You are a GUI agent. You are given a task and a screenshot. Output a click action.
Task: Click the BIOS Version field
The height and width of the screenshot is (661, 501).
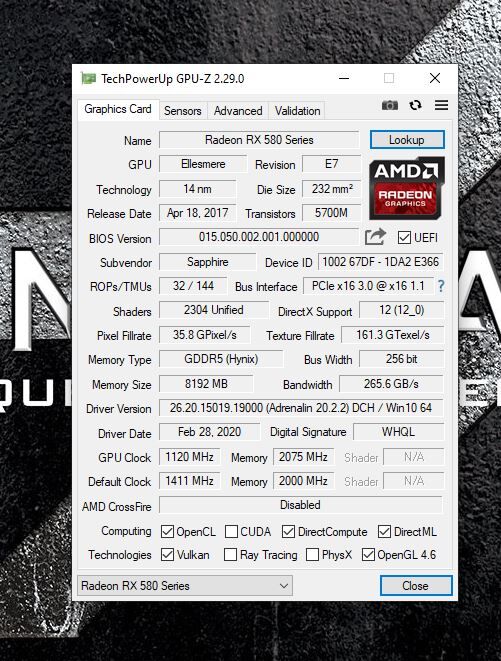tap(259, 237)
